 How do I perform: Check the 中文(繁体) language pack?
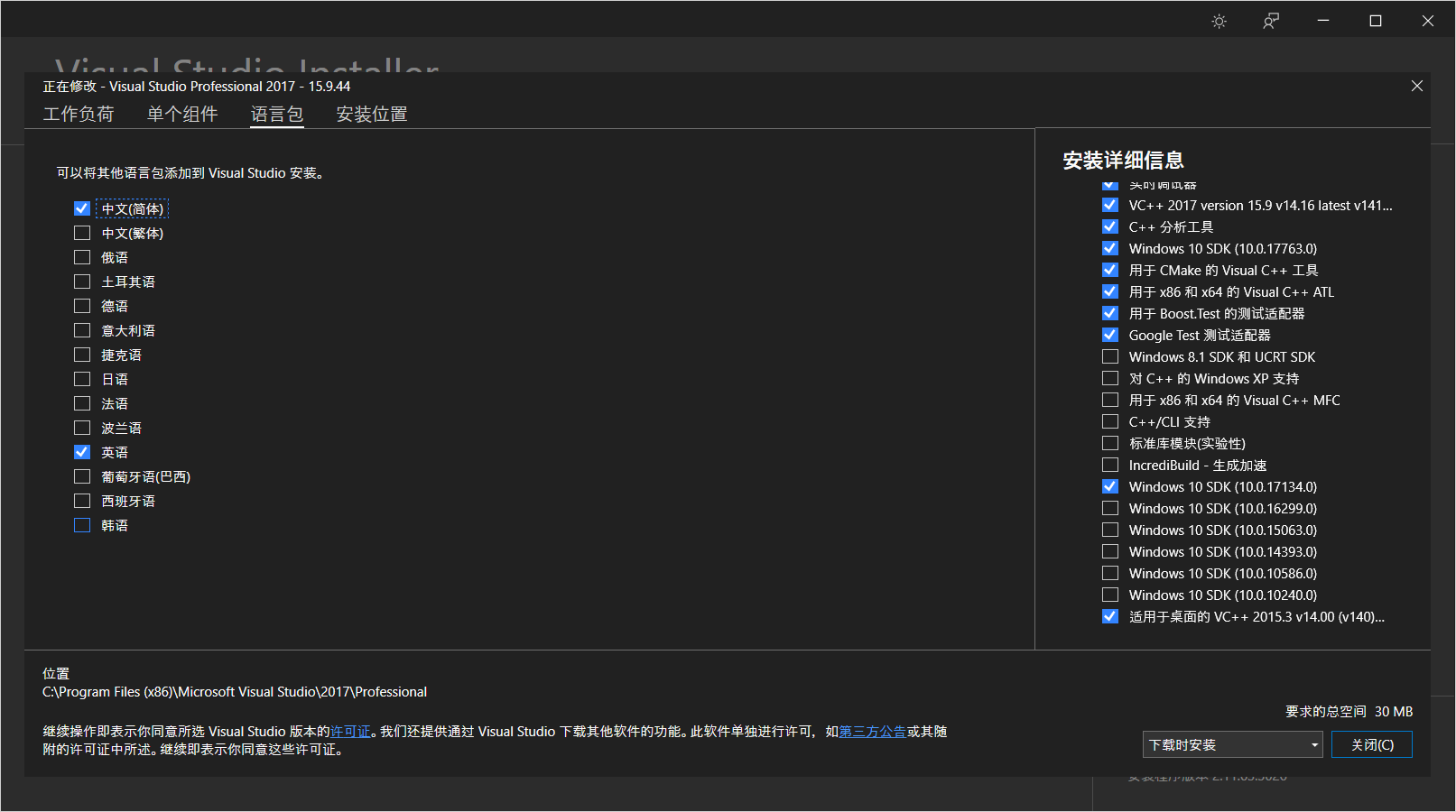pyautogui.click(x=82, y=233)
